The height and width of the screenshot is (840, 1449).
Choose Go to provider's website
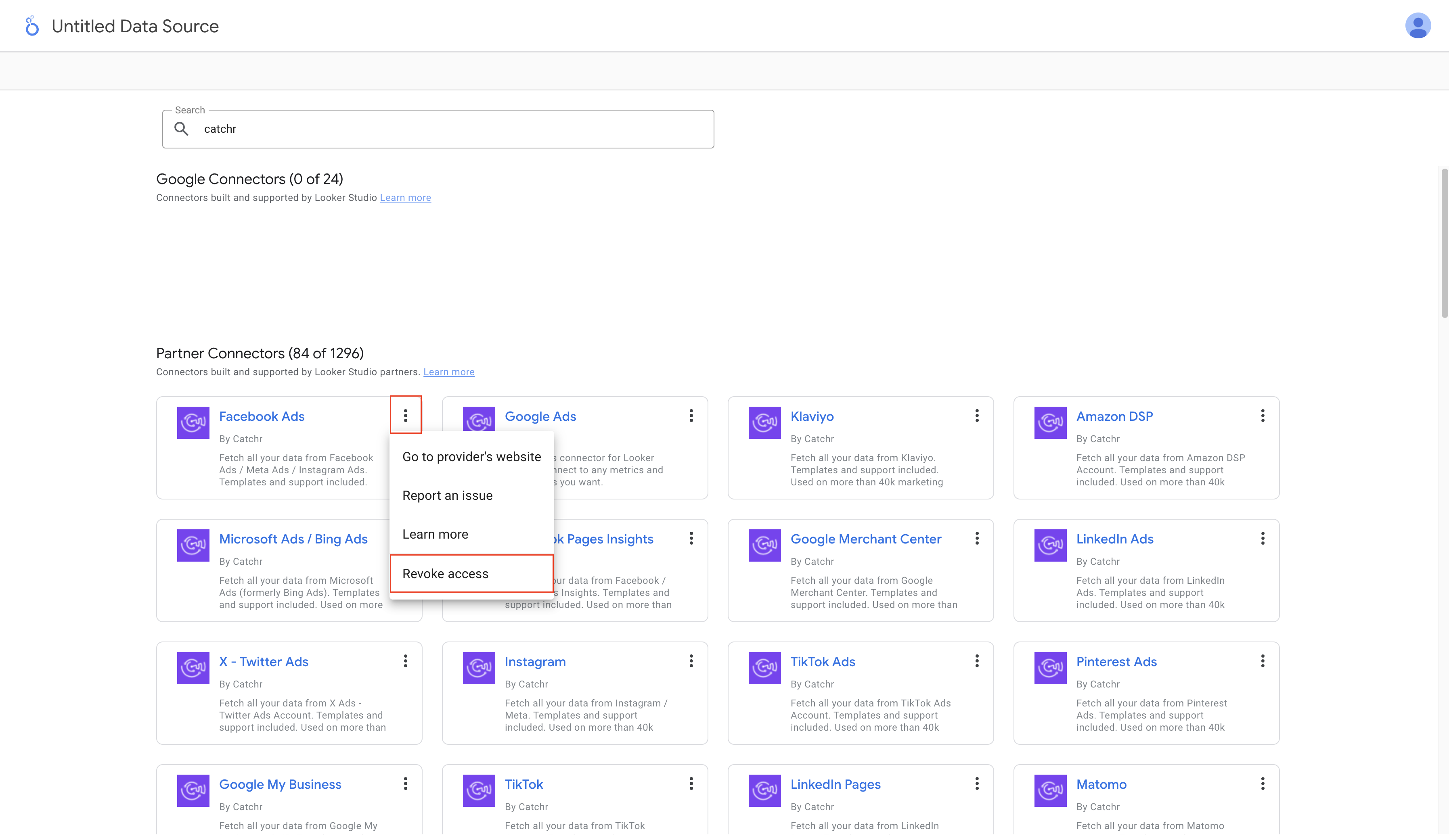point(471,456)
